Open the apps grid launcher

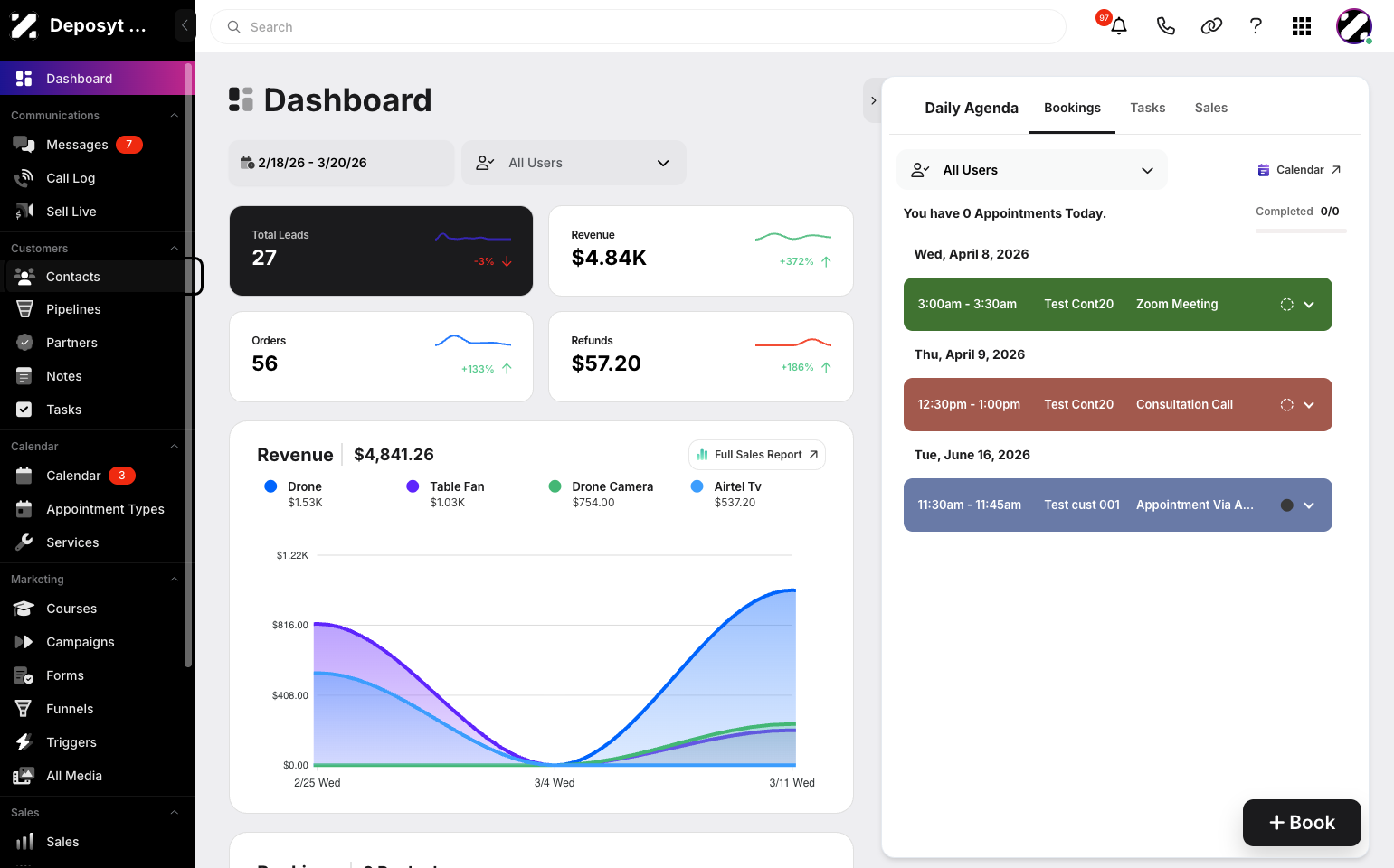[x=1302, y=26]
